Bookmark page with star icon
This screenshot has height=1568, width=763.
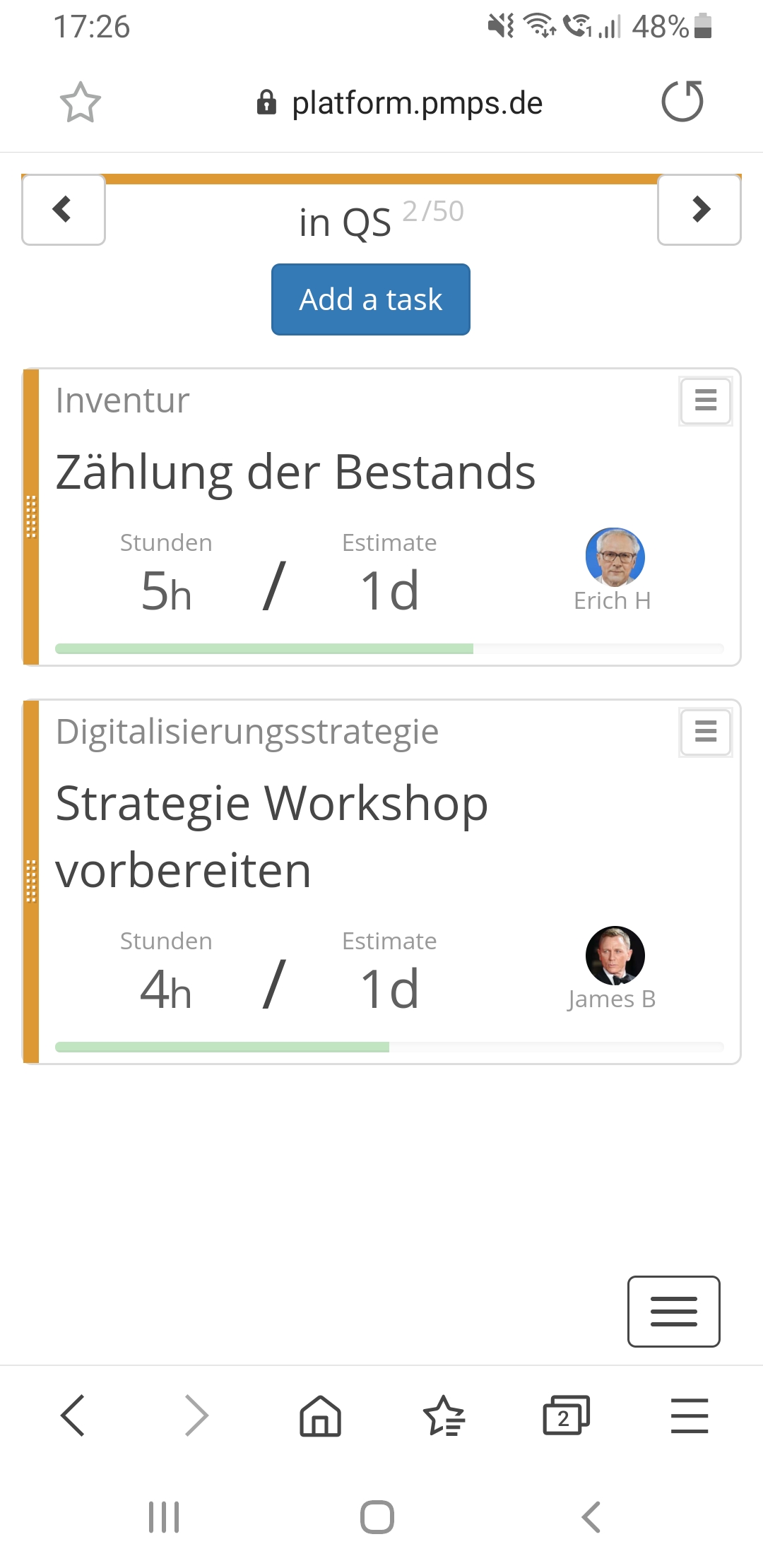(80, 102)
